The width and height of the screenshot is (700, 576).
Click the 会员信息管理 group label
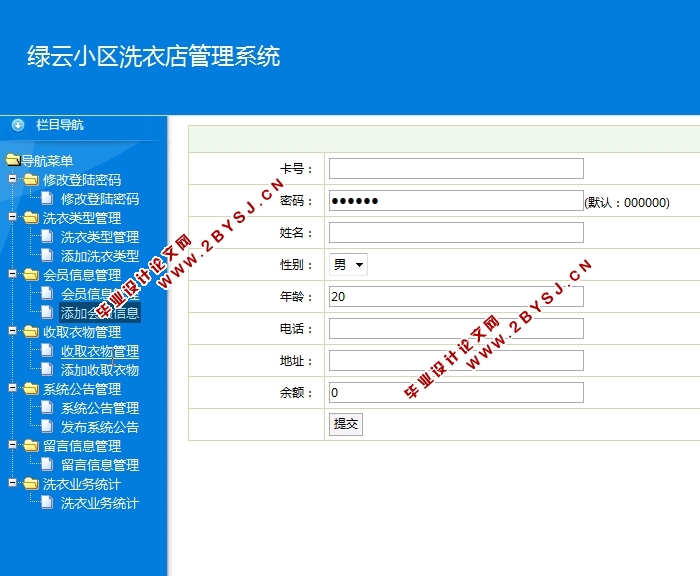click(x=82, y=275)
